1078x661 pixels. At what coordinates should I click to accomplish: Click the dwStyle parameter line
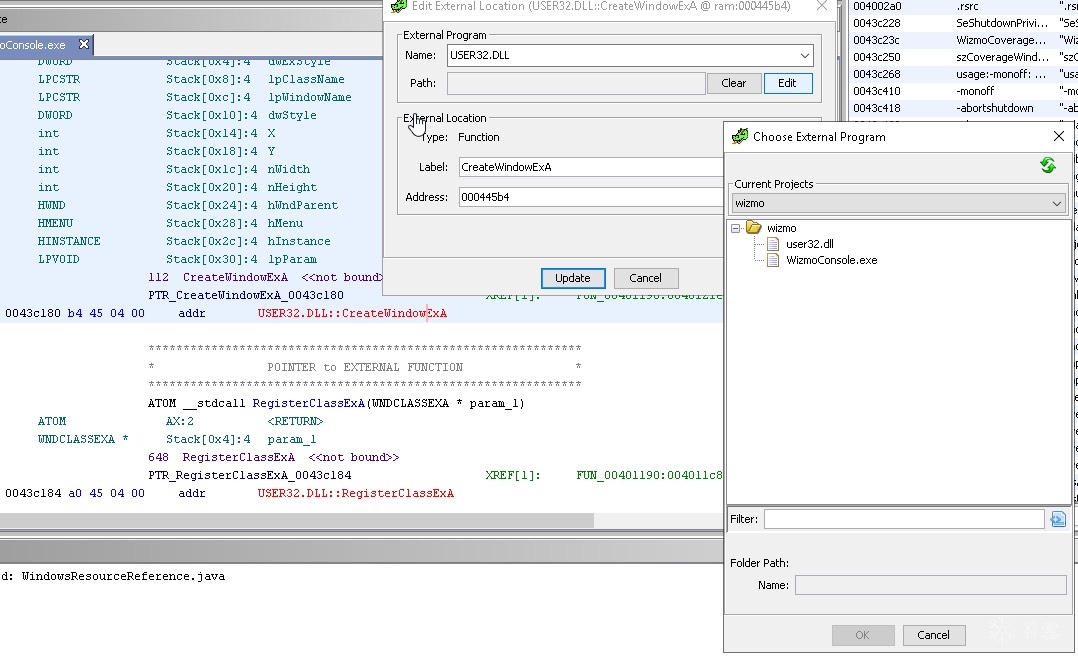pyautogui.click(x=177, y=115)
